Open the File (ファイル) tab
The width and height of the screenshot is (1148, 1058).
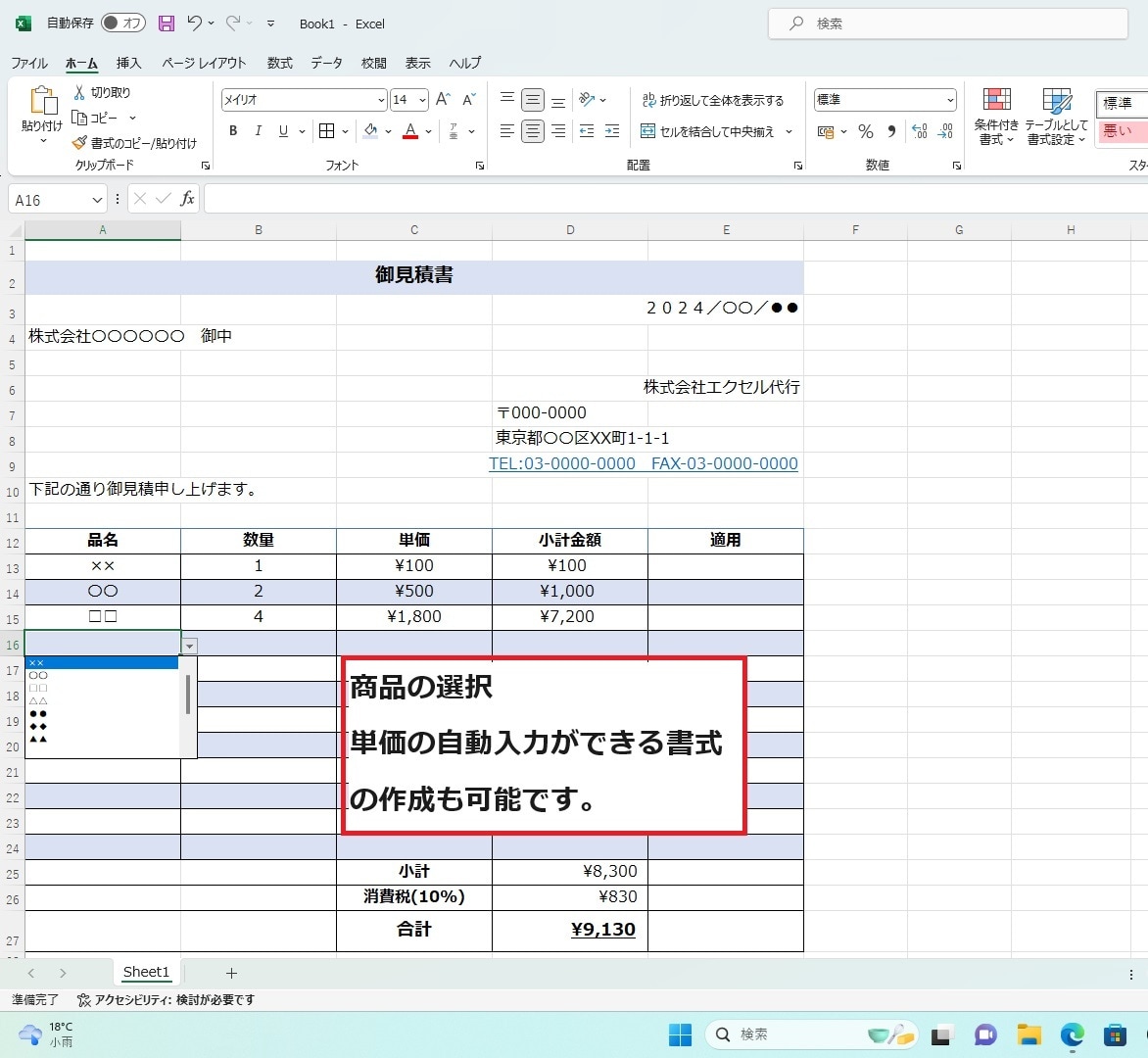[29, 63]
